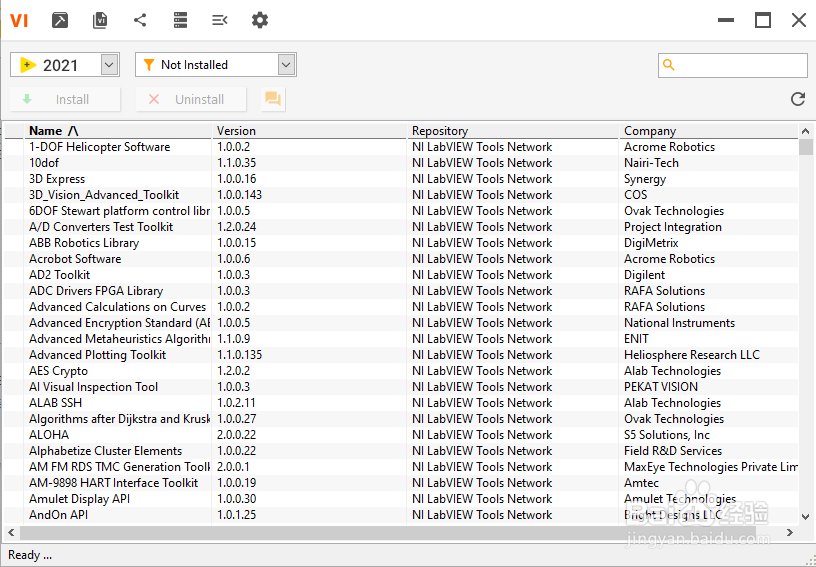Image resolution: width=816 pixels, height=567 pixels.
Task: Select Acrobot Software package
Action: click(401, 259)
